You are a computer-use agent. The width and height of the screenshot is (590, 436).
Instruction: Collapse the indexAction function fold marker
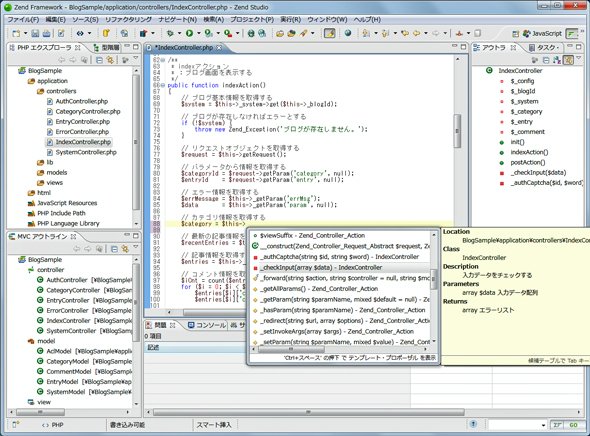coord(163,85)
